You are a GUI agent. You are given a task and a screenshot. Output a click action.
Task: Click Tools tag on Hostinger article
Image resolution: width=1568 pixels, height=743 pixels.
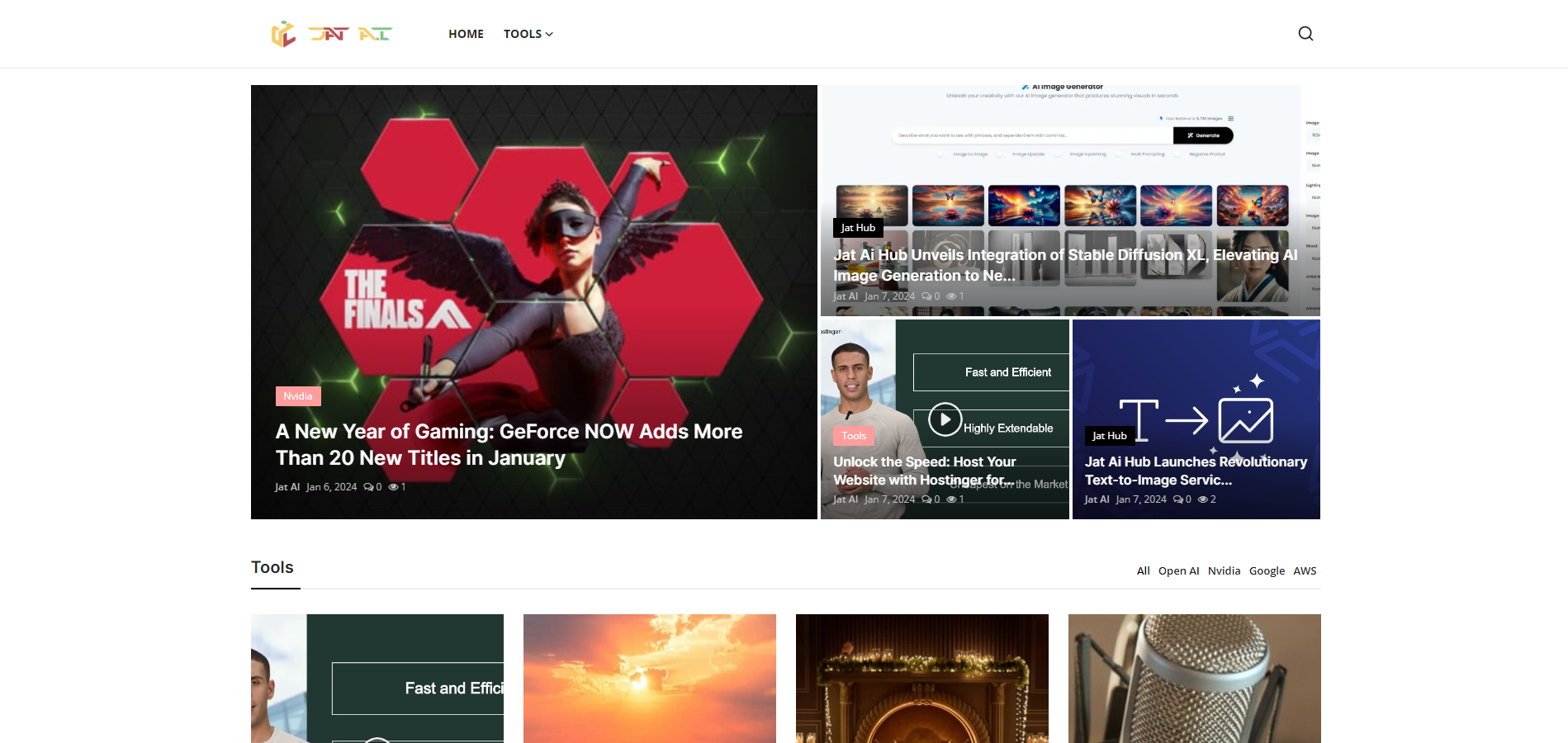coord(854,436)
